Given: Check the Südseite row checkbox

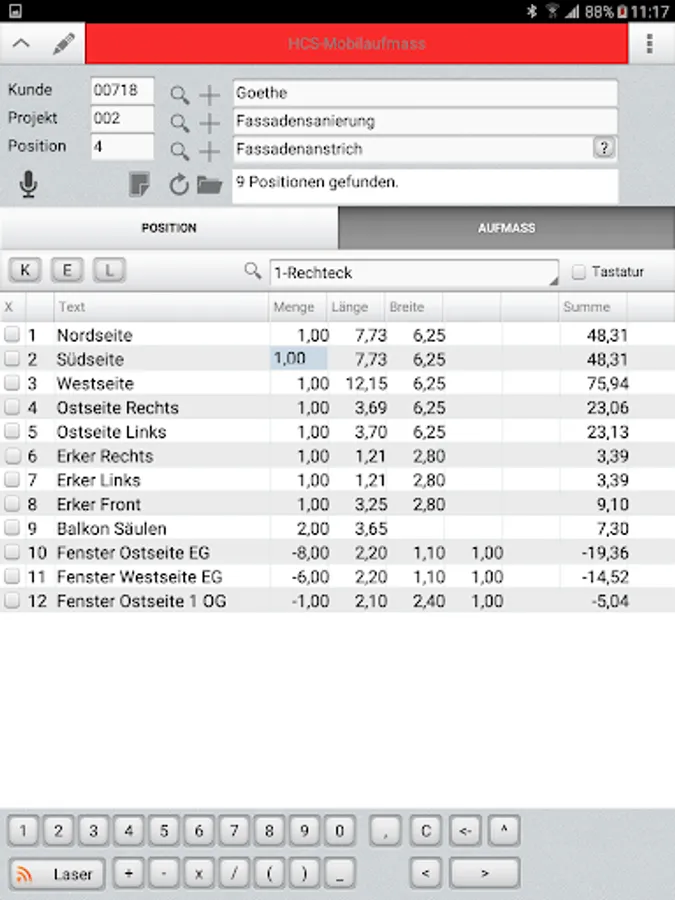Looking at the screenshot, I should [12, 358].
